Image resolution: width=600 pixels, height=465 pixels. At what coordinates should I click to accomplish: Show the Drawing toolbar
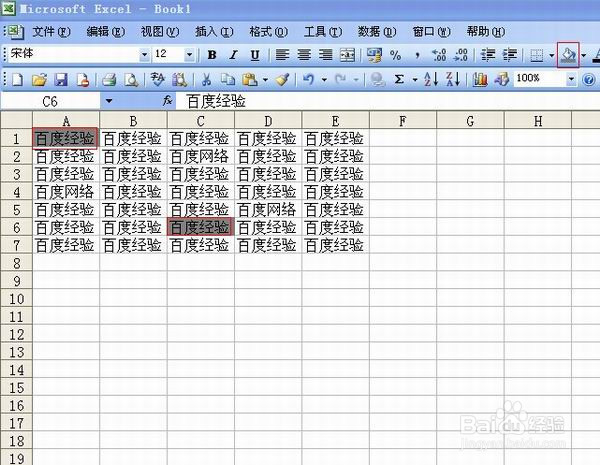click(502, 80)
